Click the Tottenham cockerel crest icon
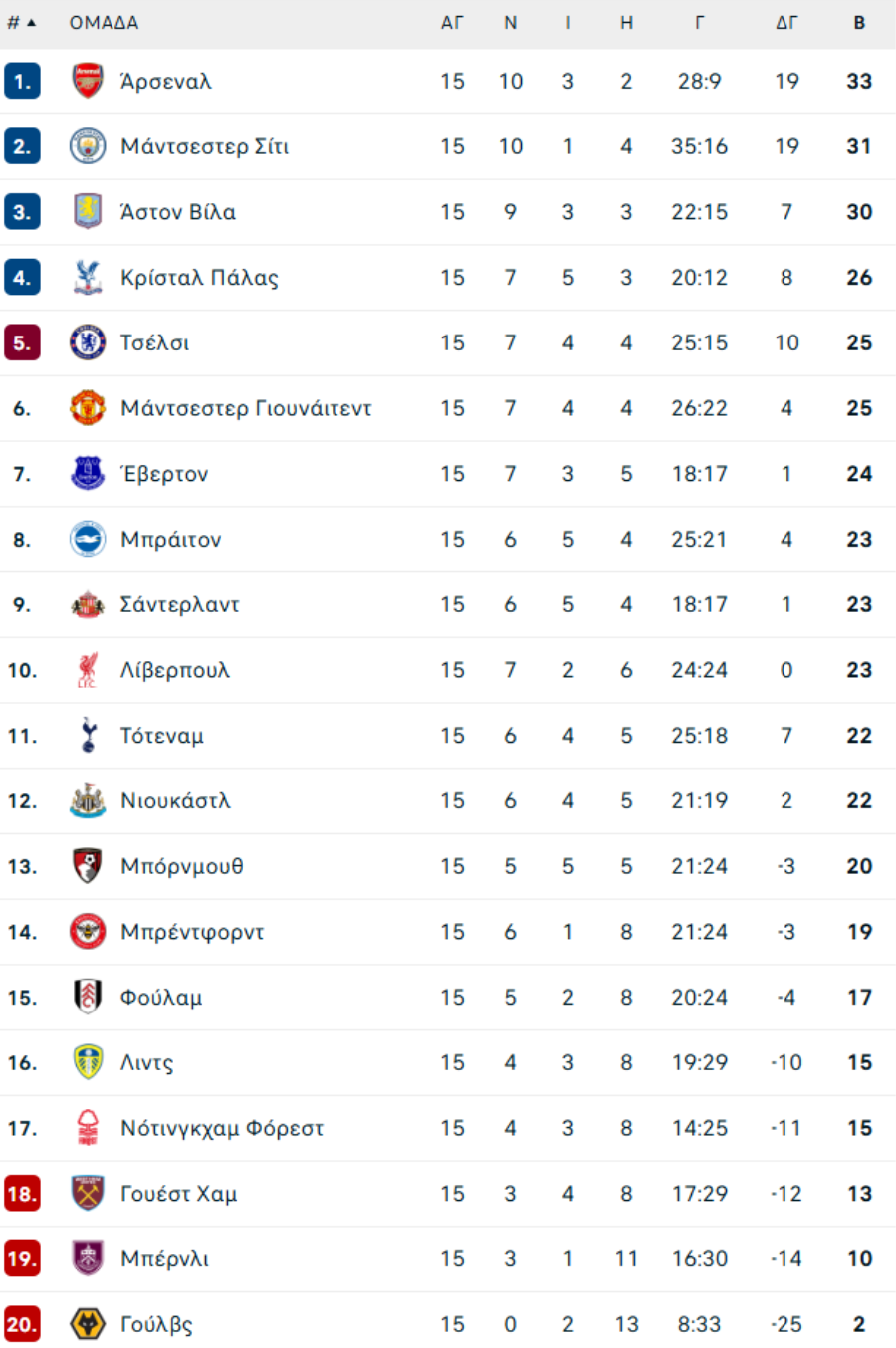Viewport: 896px width, 1348px height. pyautogui.click(x=88, y=736)
